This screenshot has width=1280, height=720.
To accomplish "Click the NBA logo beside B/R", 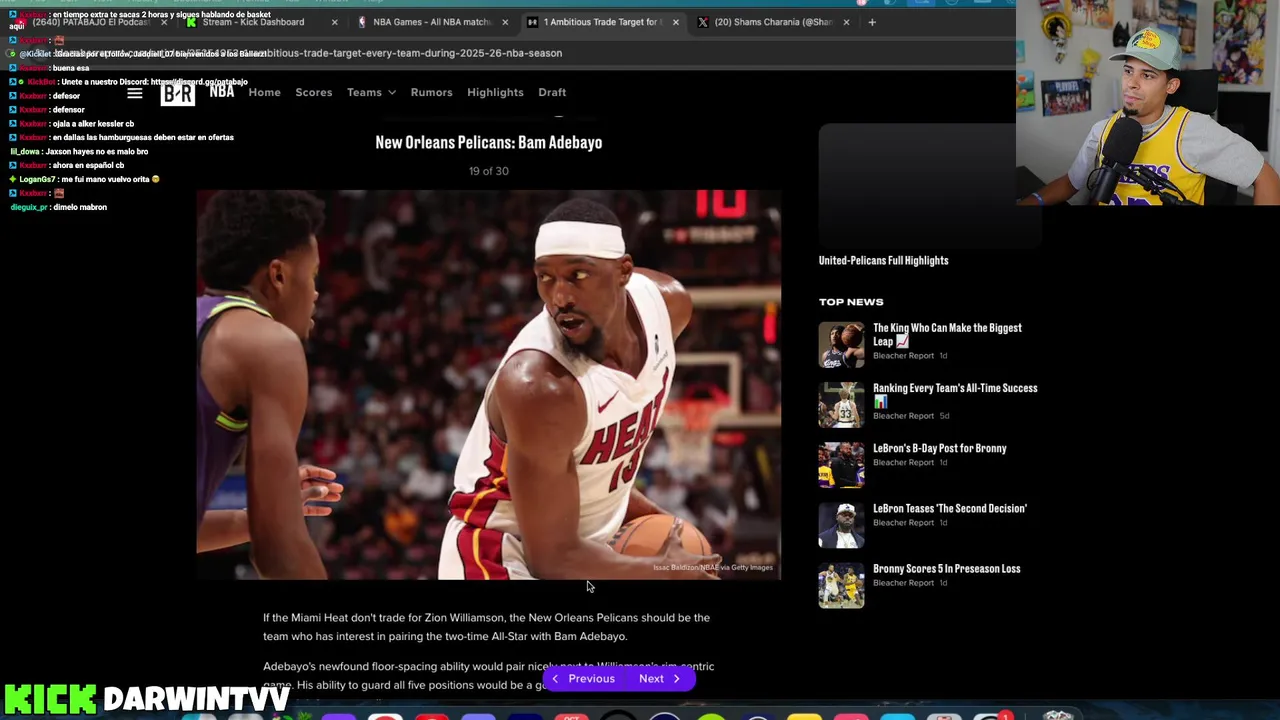I will [222, 92].
